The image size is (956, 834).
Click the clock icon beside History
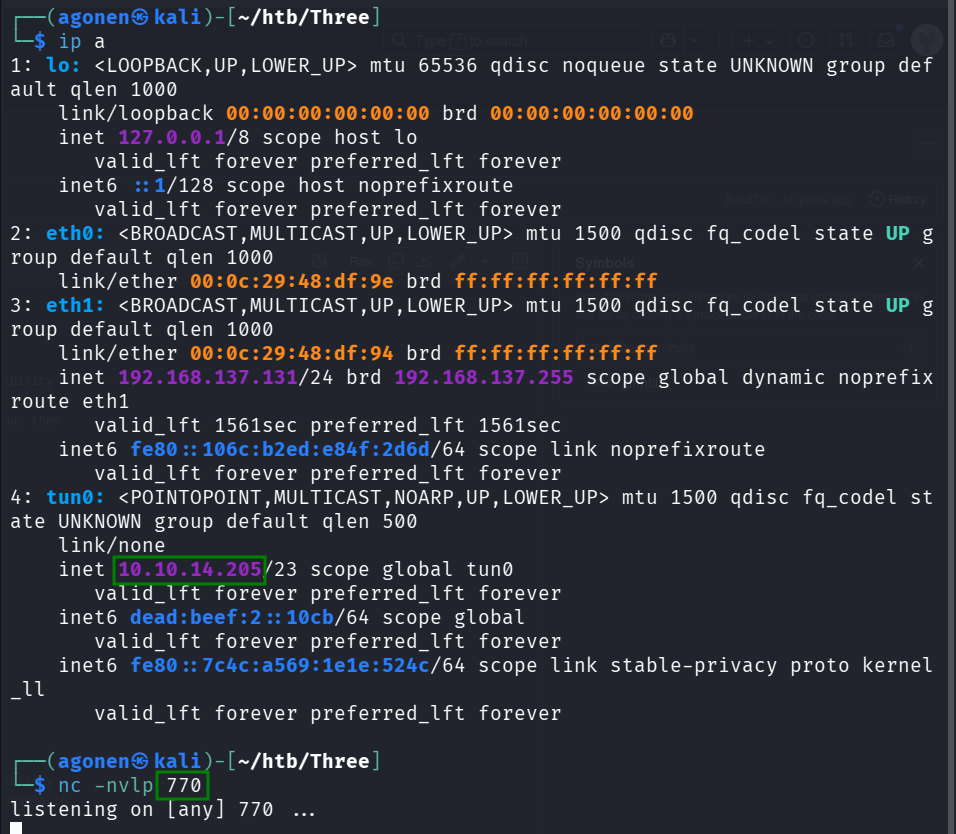[x=875, y=199]
